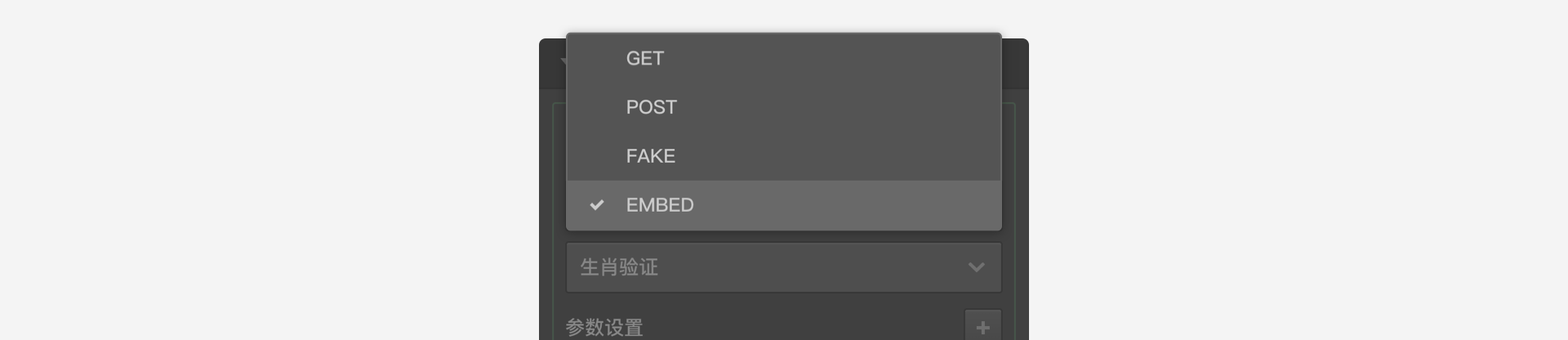Pick the FAKE request type option
1568x340 pixels.
783,156
